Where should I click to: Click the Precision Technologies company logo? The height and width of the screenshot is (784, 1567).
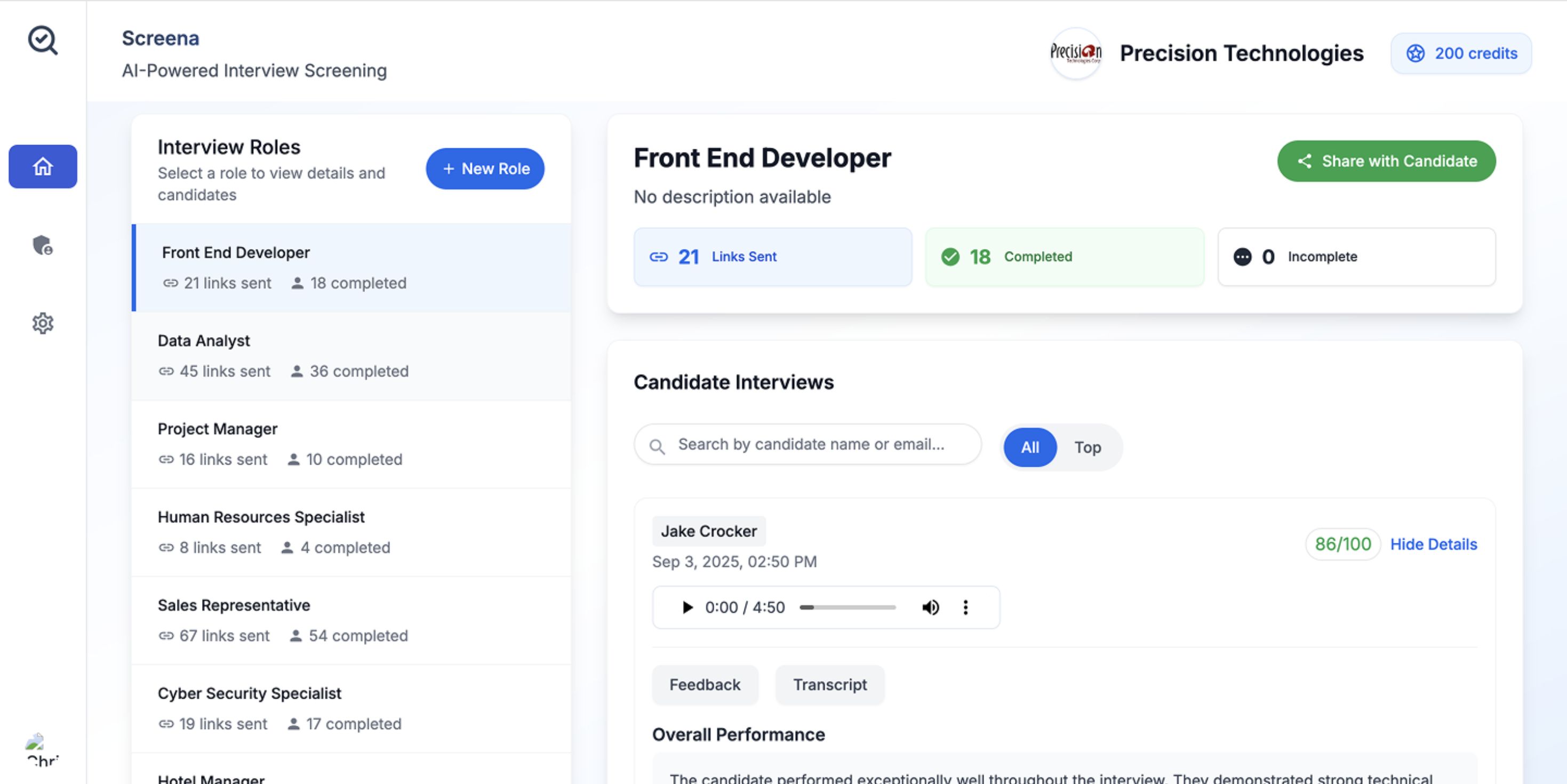pos(1075,53)
